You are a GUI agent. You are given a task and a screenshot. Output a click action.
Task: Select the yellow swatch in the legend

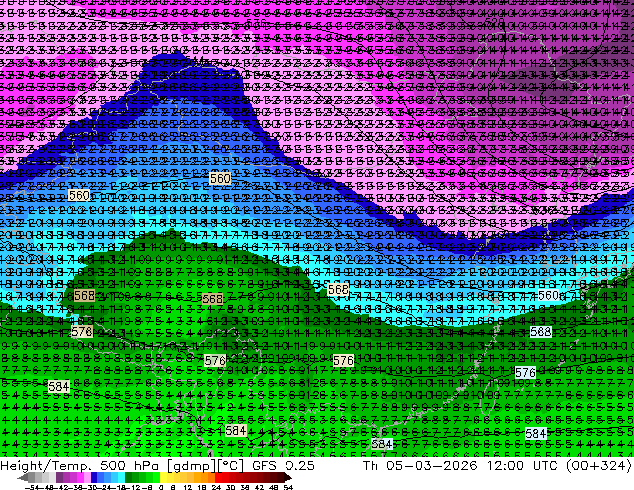click(163, 477)
